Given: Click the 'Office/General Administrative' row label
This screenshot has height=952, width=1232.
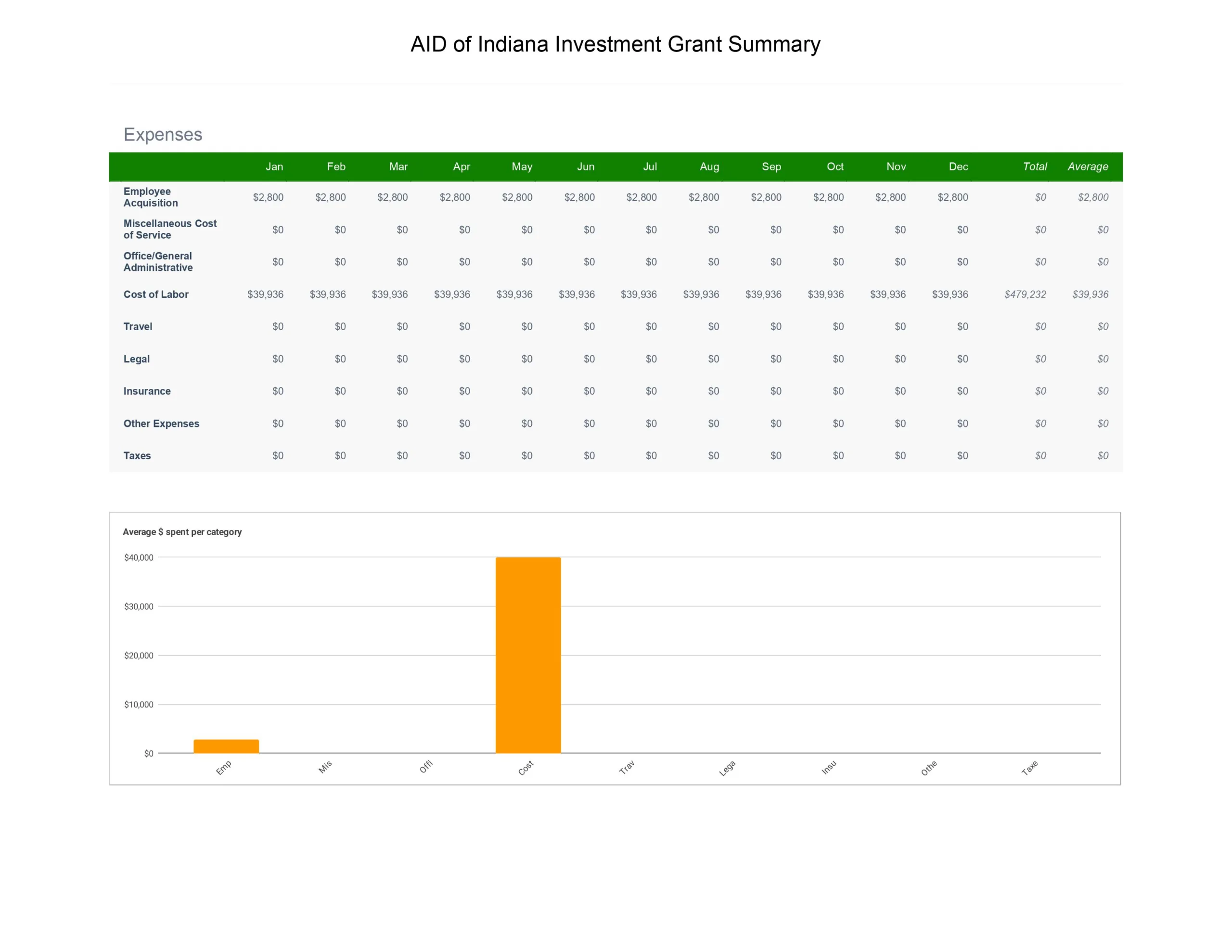Looking at the screenshot, I should pos(158,261).
